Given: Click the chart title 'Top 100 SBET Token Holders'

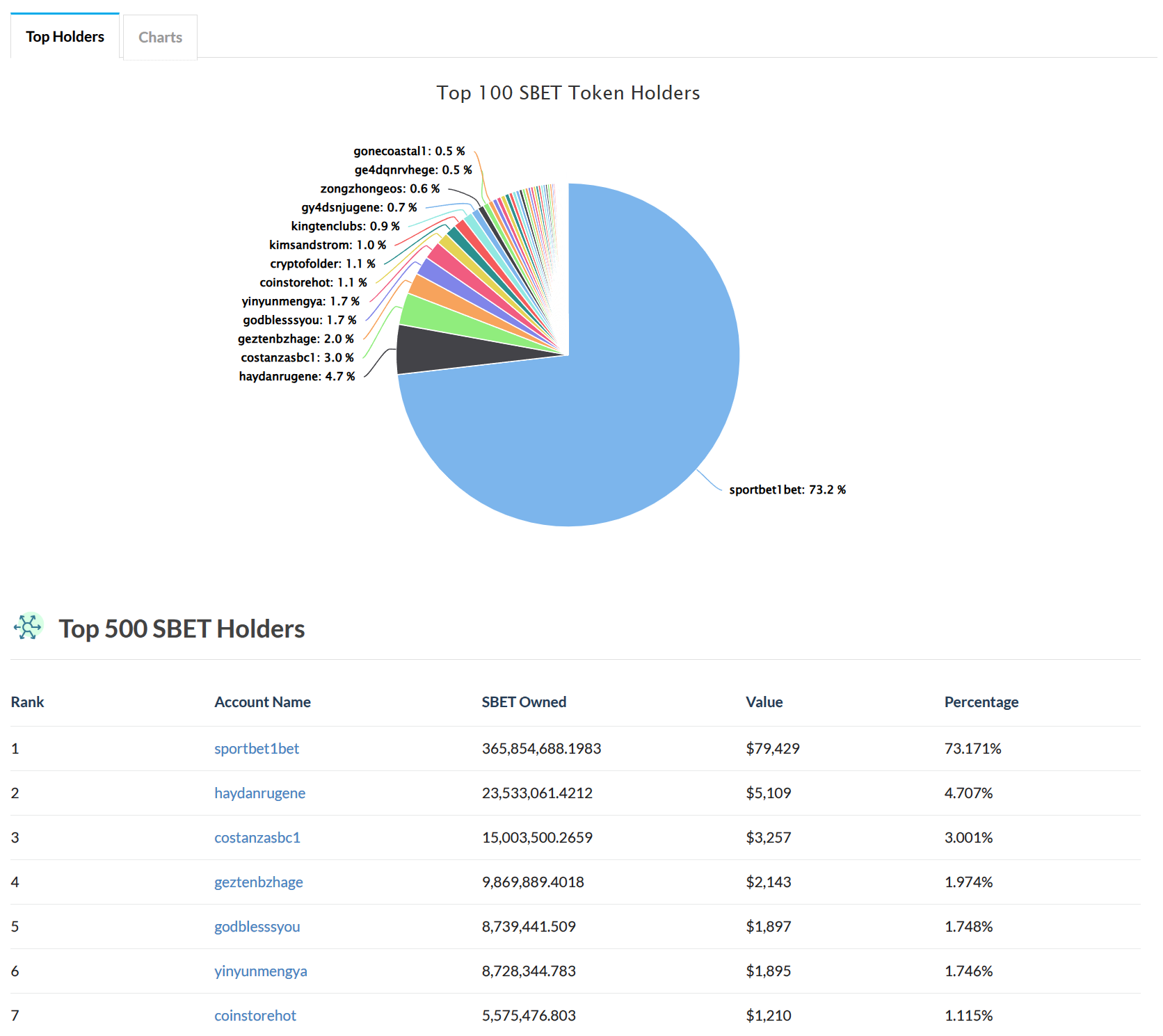Looking at the screenshot, I should pos(568,92).
